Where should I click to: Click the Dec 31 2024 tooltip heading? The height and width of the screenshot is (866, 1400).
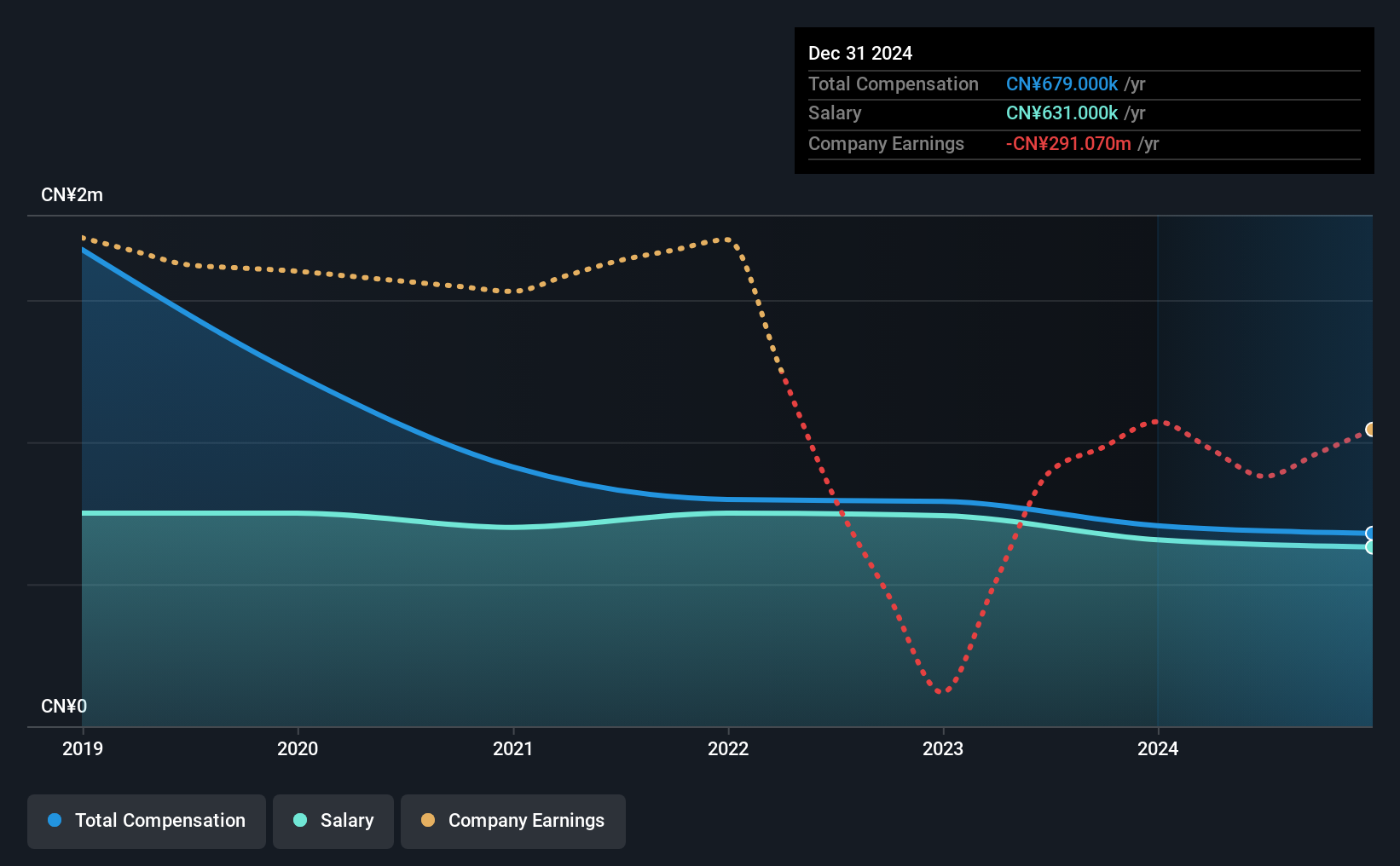coord(860,53)
